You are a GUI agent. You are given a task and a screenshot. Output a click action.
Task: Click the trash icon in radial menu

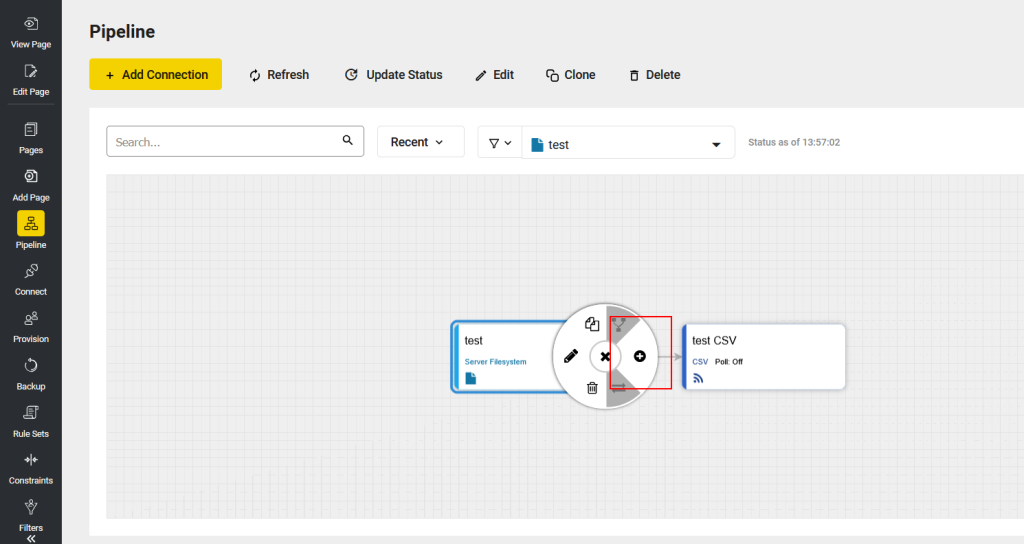(592, 388)
